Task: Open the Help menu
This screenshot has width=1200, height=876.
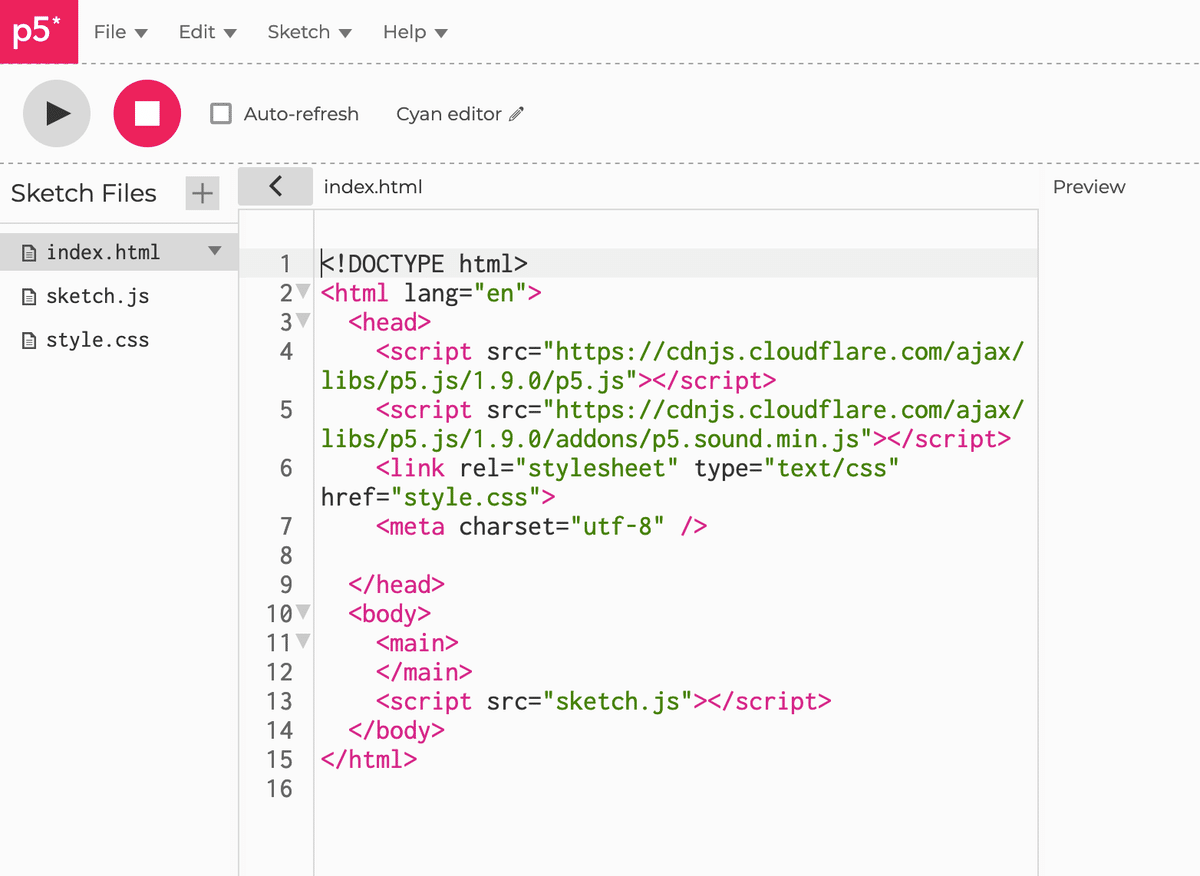Action: pyautogui.click(x=414, y=32)
